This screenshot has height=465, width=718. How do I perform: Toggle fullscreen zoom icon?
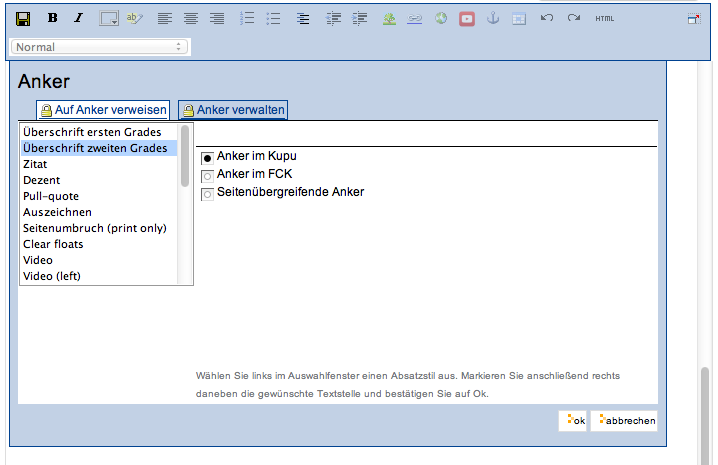click(694, 18)
